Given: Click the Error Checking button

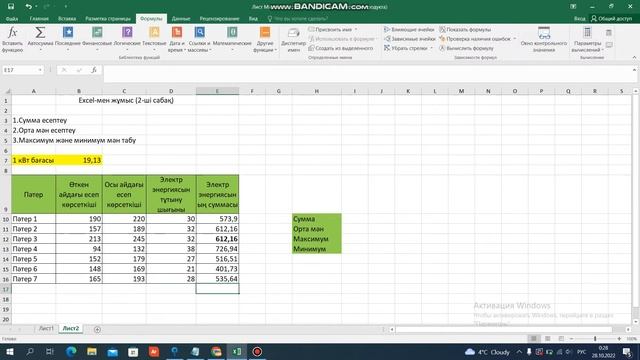Looking at the screenshot, I should (x=475, y=39).
